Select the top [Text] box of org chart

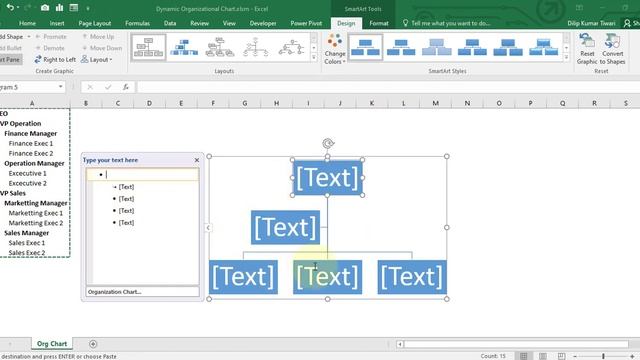pyautogui.click(x=327, y=178)
